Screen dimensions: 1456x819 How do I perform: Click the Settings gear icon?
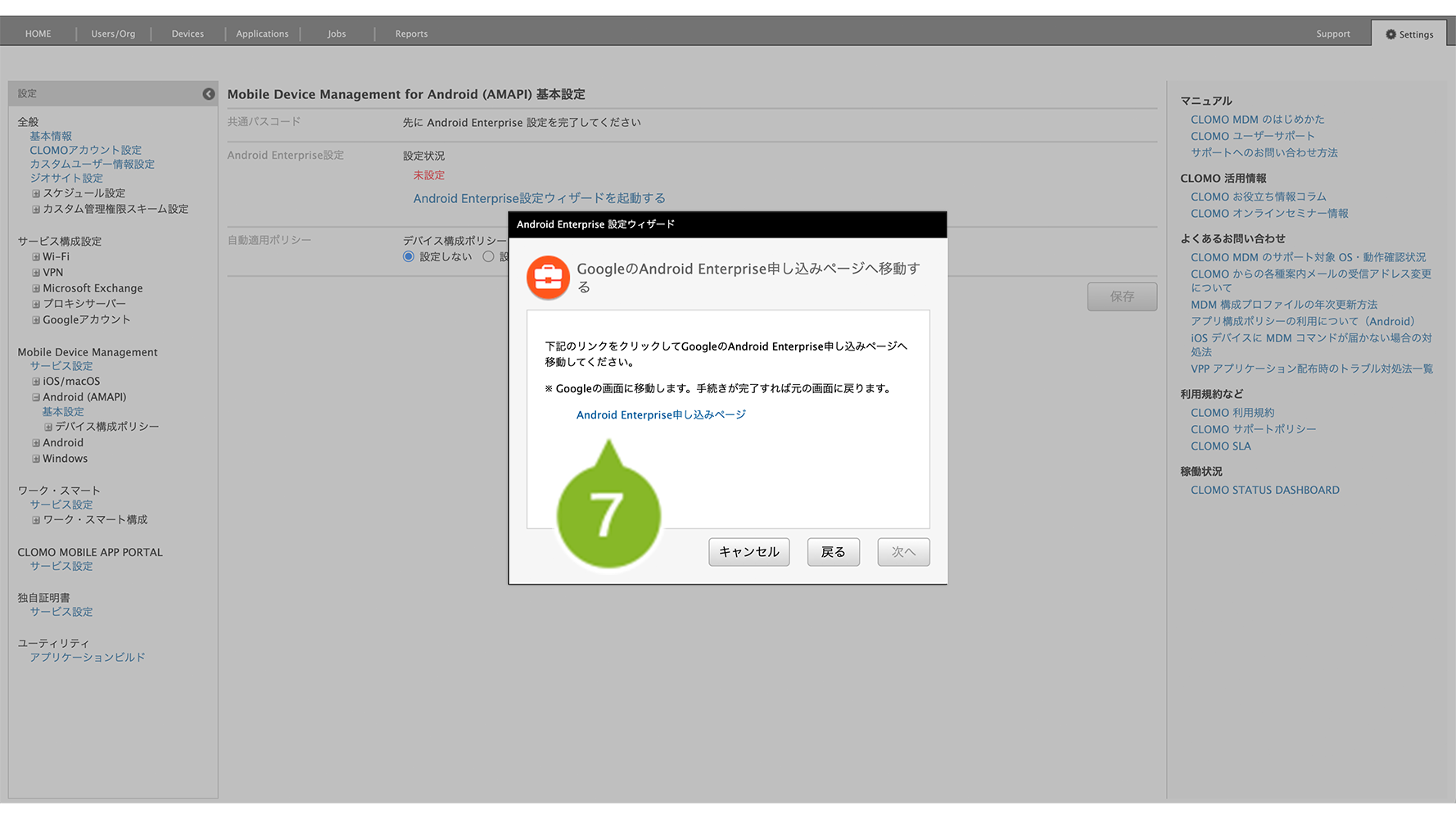click(x=1390, y=34)
